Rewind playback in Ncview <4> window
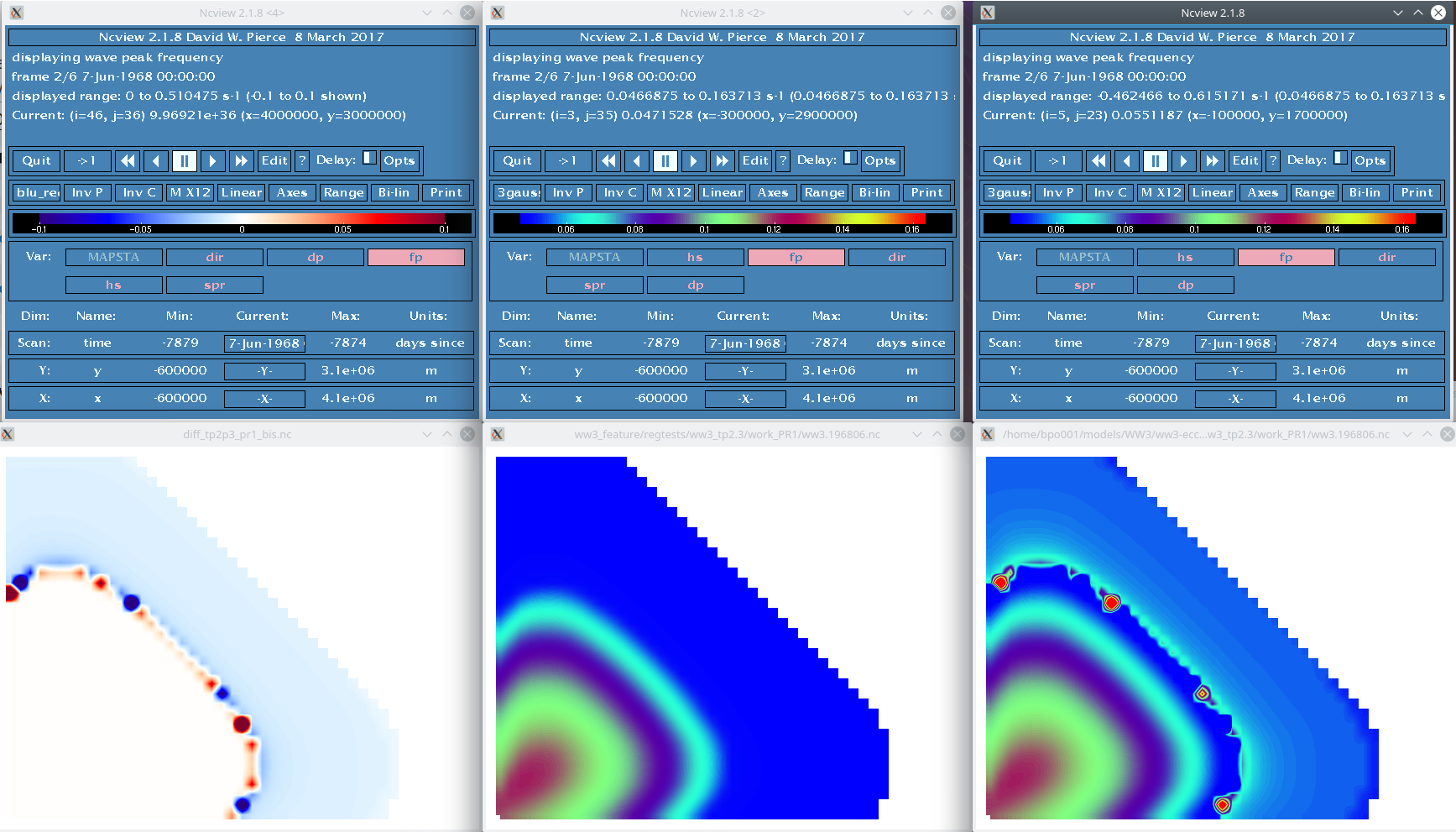 tap(128, 160)
